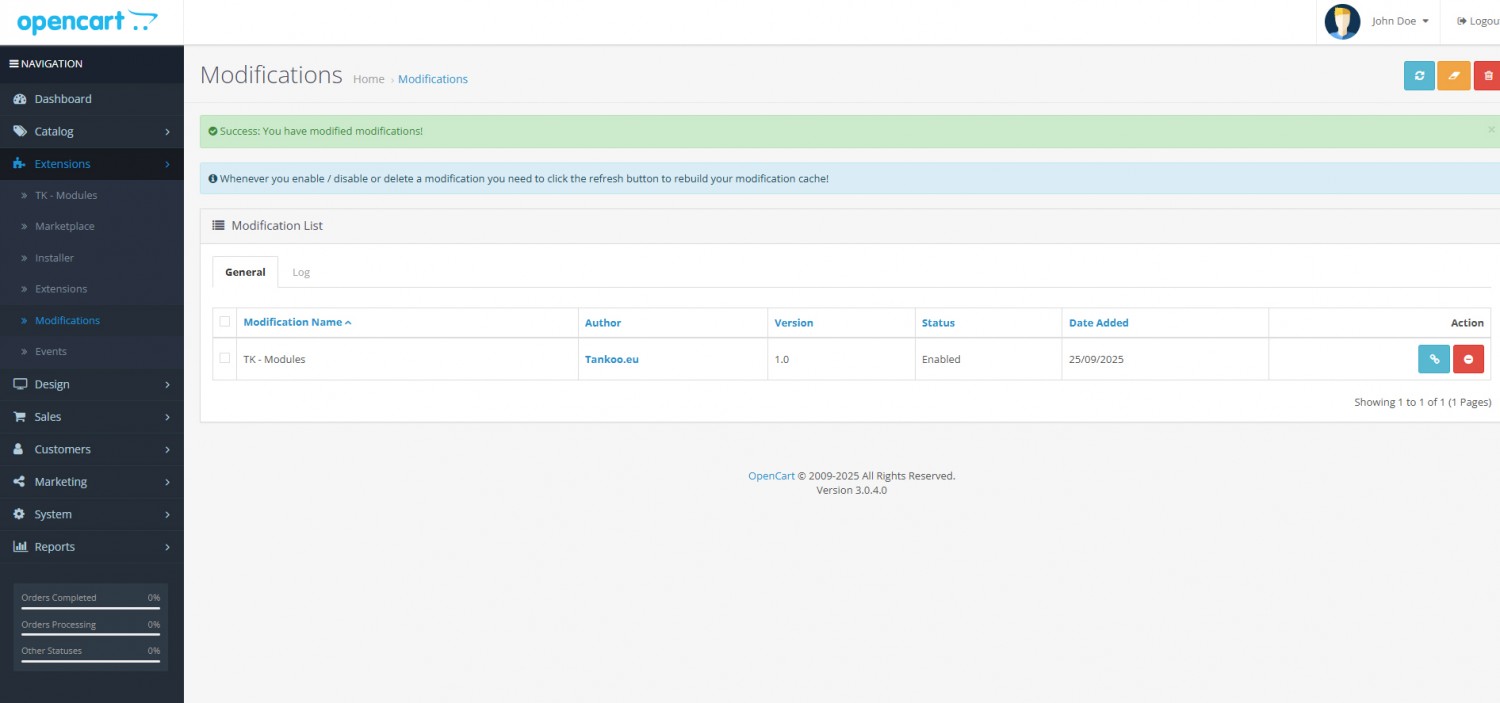Click the blue link icon for TK - Modules
1500x703 pixels.
[1433, 359]
